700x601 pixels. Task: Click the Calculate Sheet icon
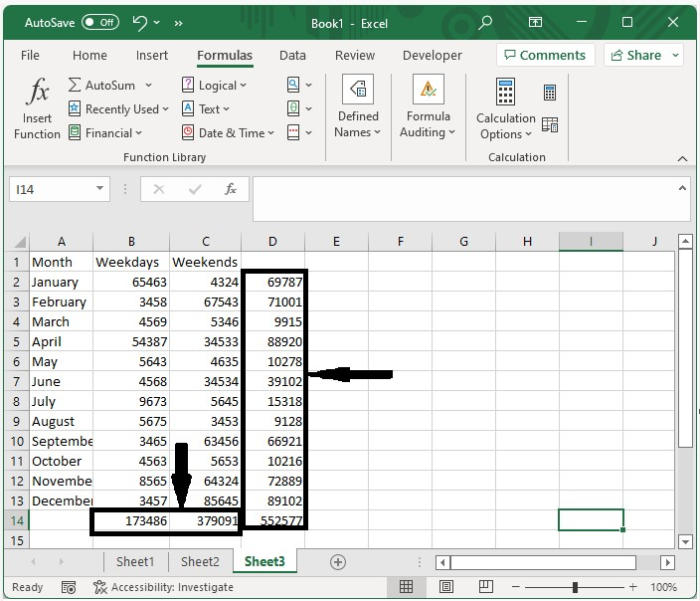[x=550, y=125]
